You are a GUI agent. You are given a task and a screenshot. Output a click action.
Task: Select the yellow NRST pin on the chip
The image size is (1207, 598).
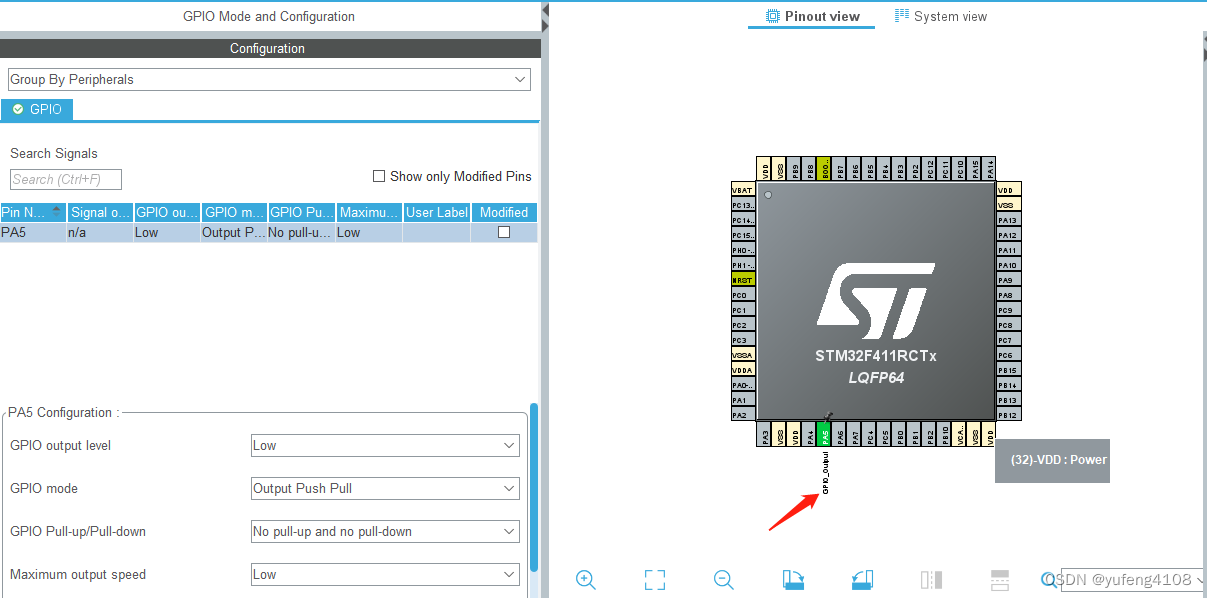click(x=743, y=280)
